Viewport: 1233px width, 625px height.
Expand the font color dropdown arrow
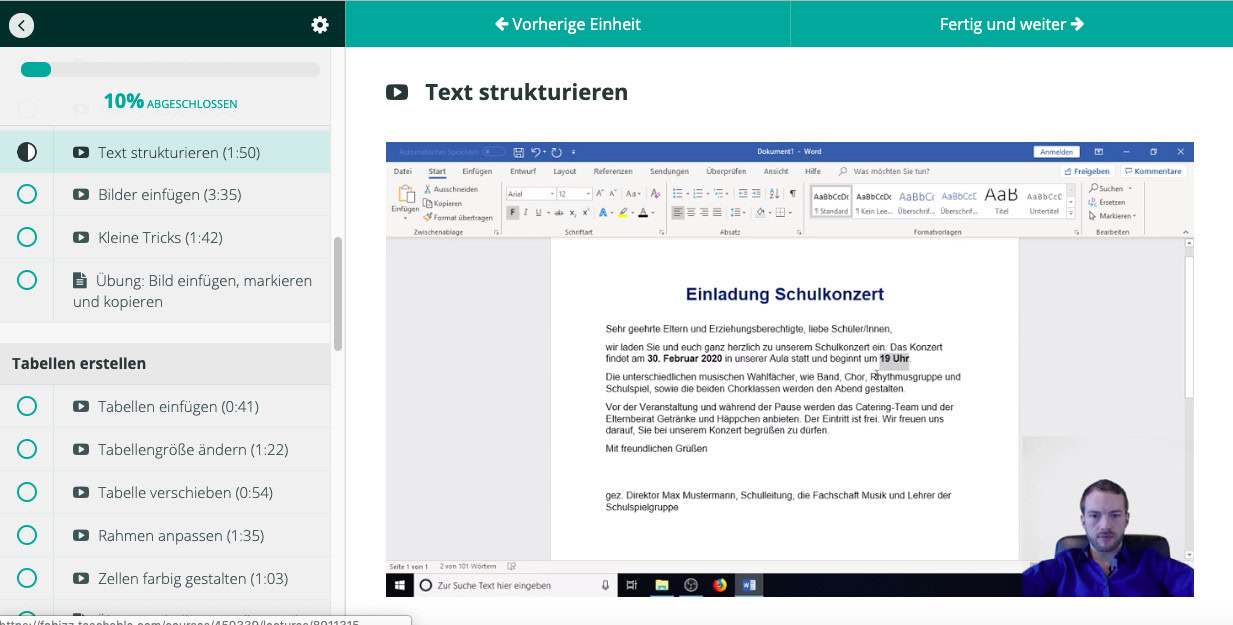(x=653, y=214)
